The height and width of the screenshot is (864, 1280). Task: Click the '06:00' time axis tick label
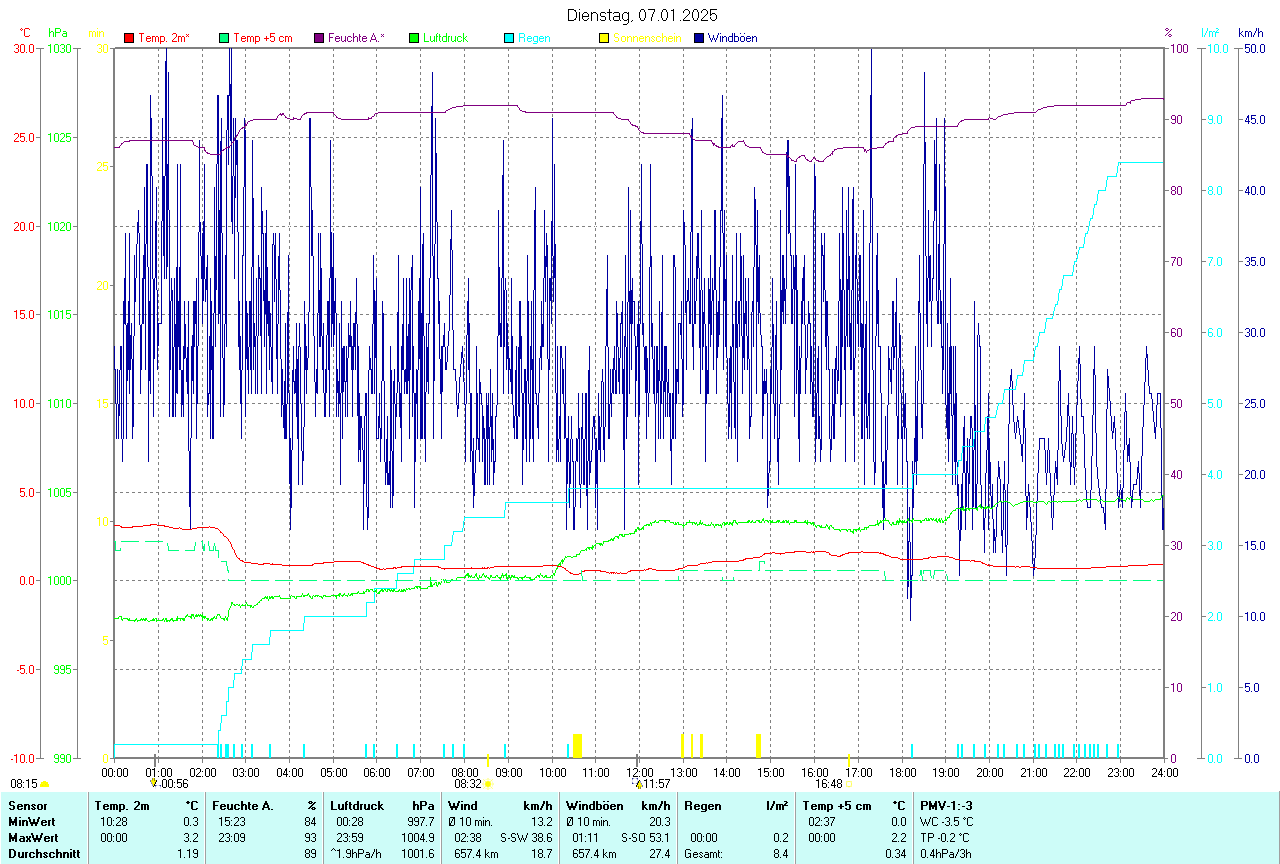[x=377, y=773]
